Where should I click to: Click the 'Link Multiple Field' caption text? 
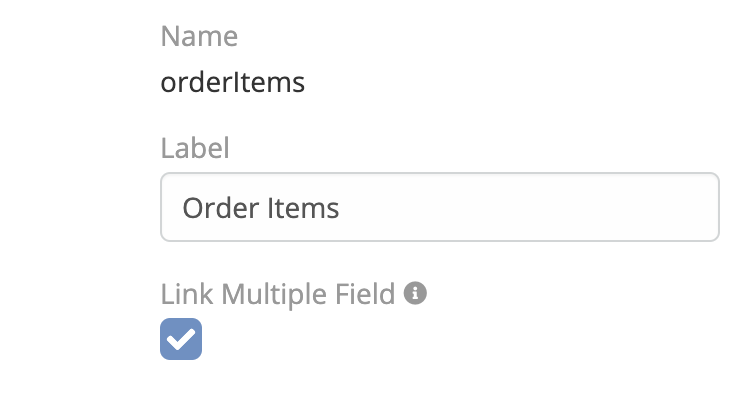click(278, 294)
